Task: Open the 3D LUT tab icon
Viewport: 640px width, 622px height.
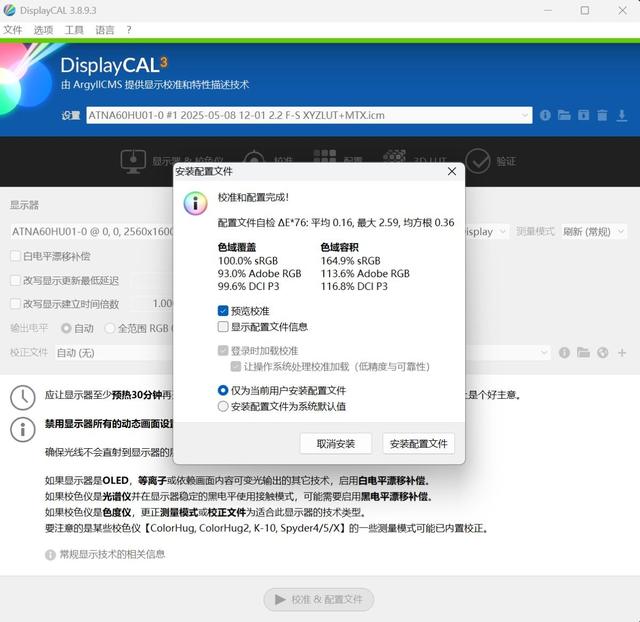Action: pos(394,157)
